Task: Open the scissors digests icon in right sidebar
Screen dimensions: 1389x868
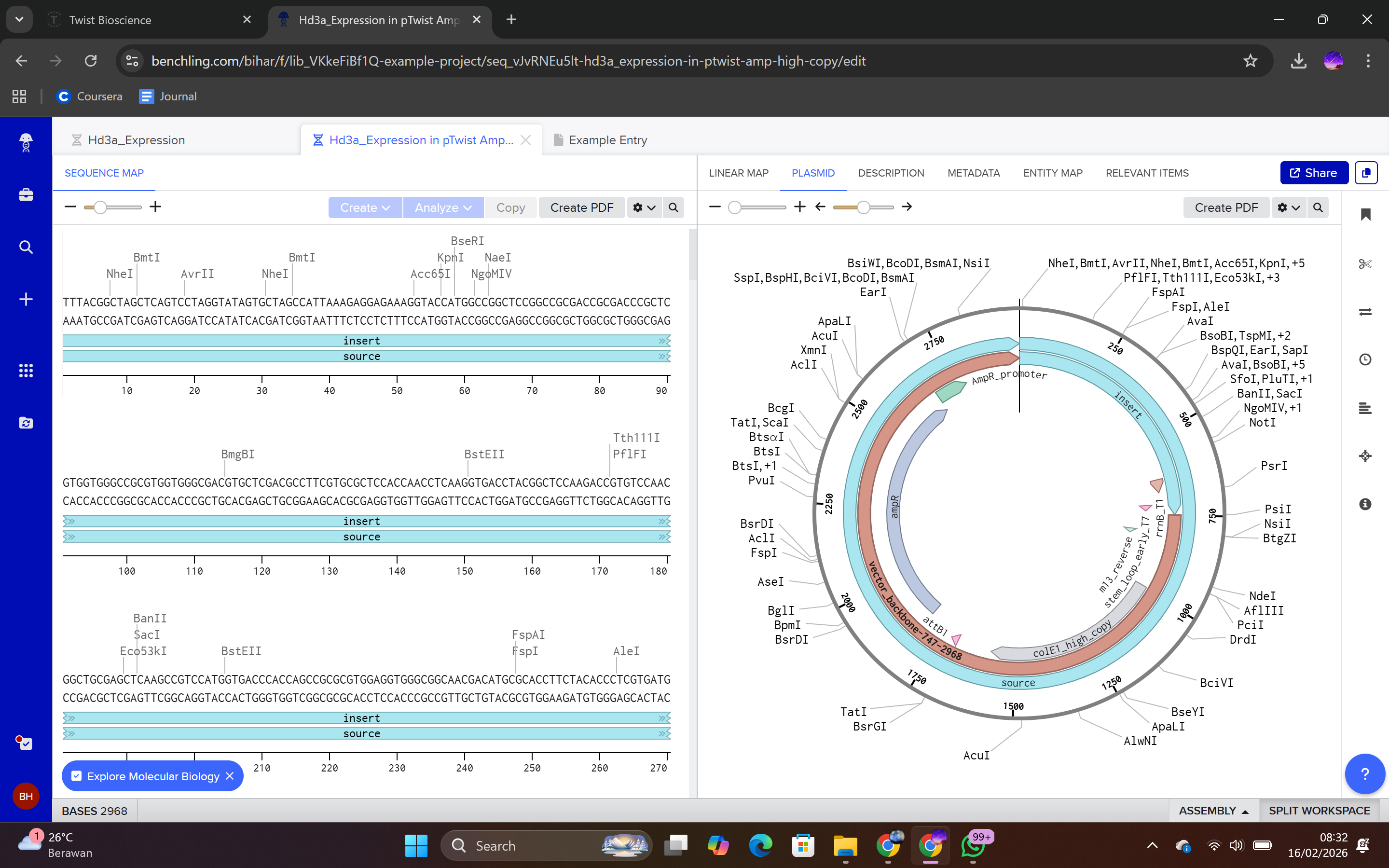Action: coord(1365,263)
